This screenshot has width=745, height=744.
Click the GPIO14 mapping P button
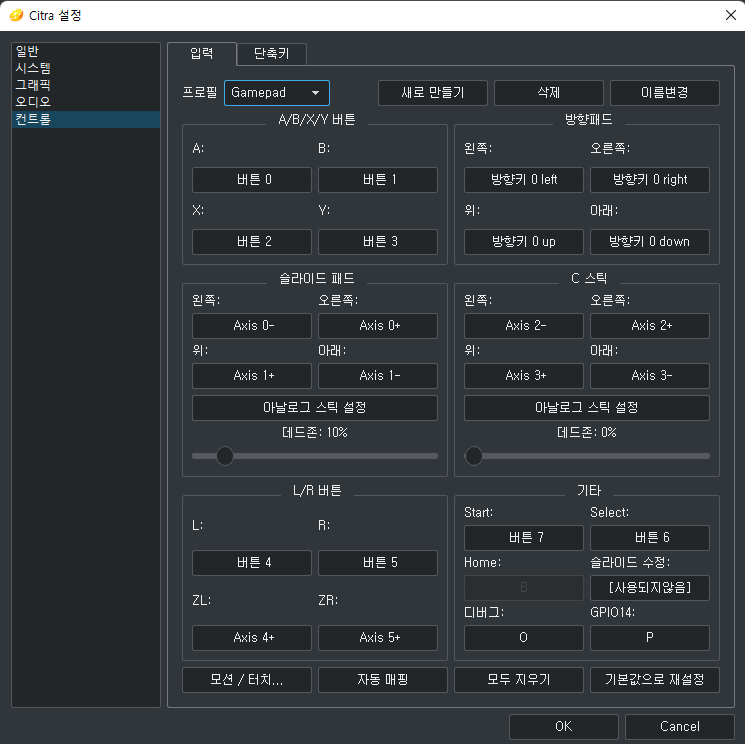(649, 638)
